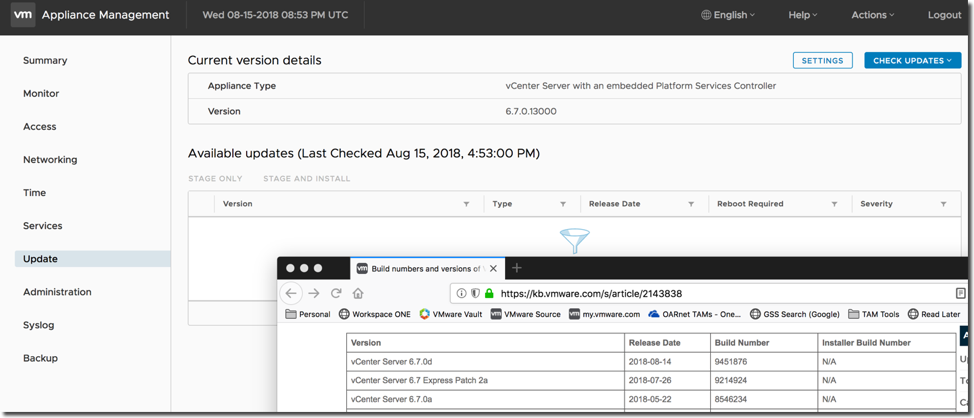Go to the Summary page
This screenshot has height=418, width=974.
45,60
